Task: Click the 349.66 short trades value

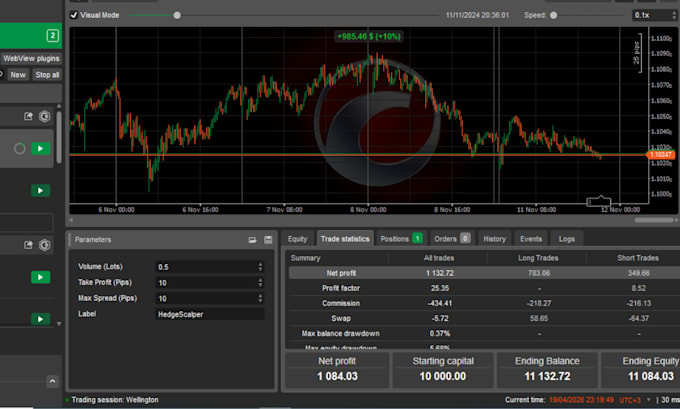Action: click(x=638, y=273)
